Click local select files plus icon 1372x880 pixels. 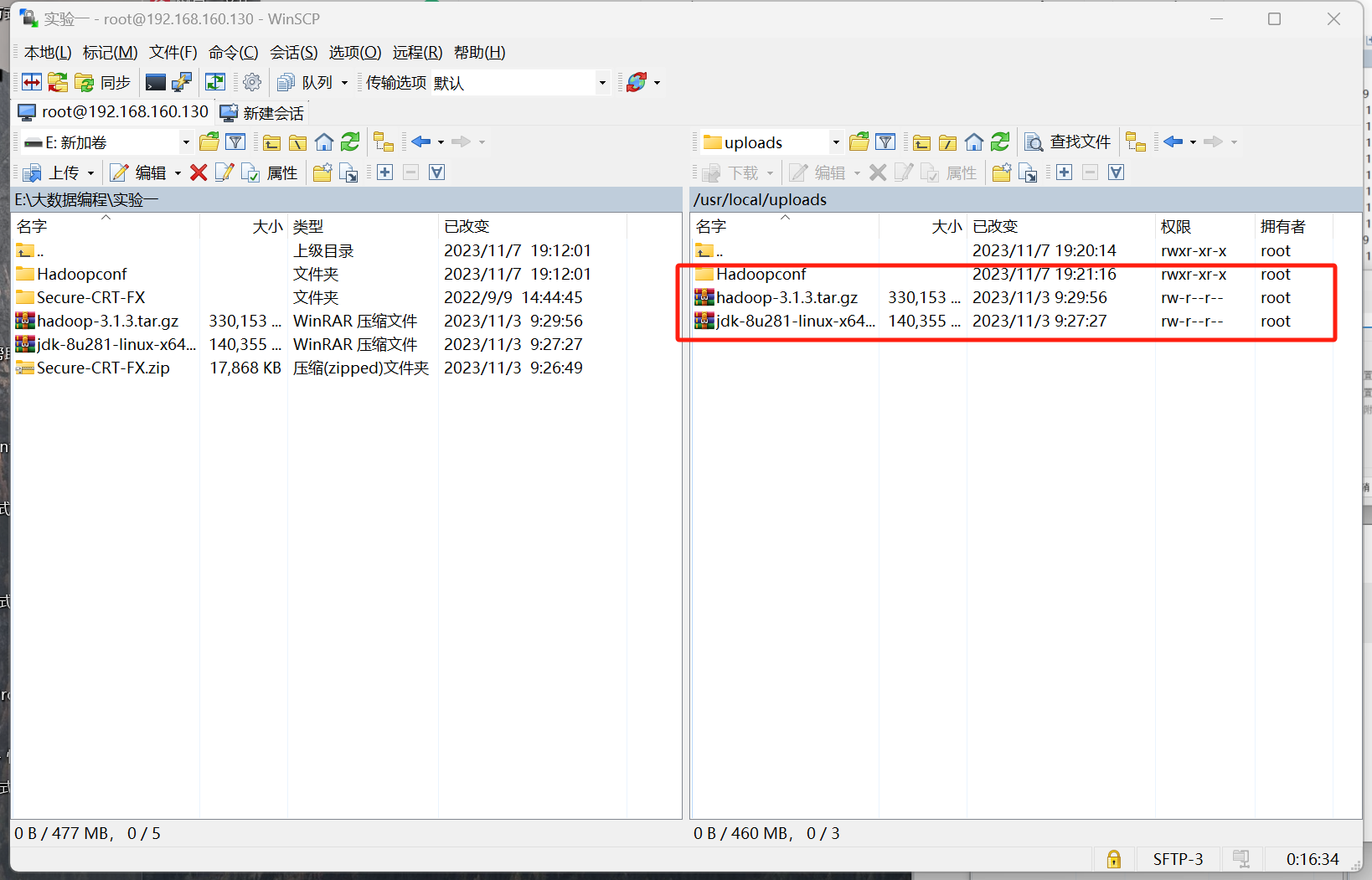click(385, 172)
